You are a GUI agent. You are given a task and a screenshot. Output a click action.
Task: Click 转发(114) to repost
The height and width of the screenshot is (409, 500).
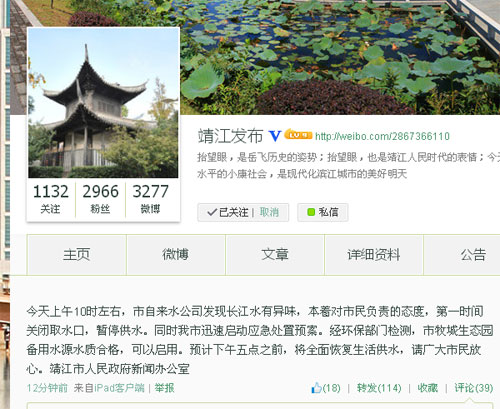(x=379, y=388)
